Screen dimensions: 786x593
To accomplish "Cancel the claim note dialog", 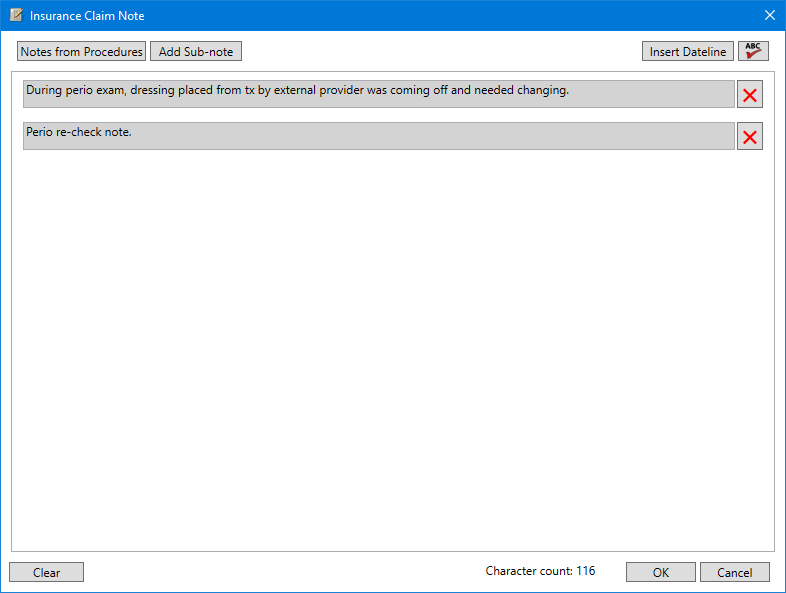I will click(x=734, y=572).
